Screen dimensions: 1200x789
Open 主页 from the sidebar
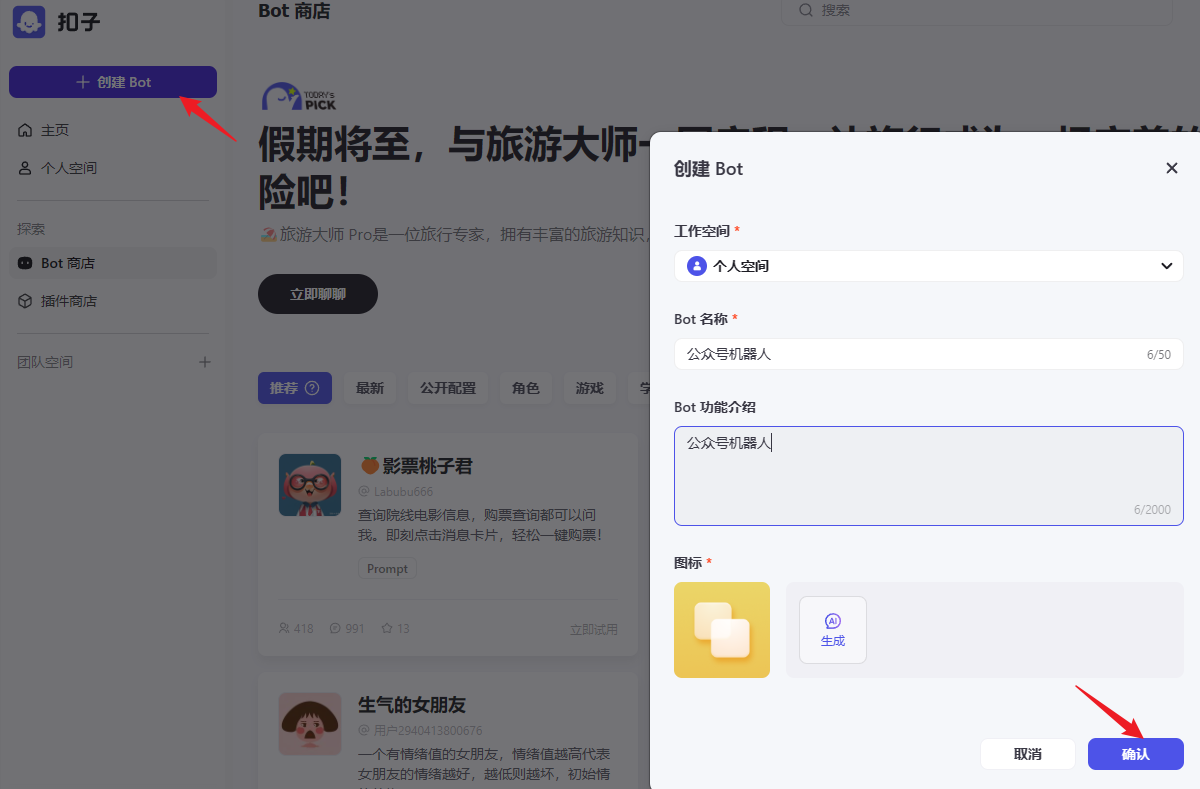[55, 130]
